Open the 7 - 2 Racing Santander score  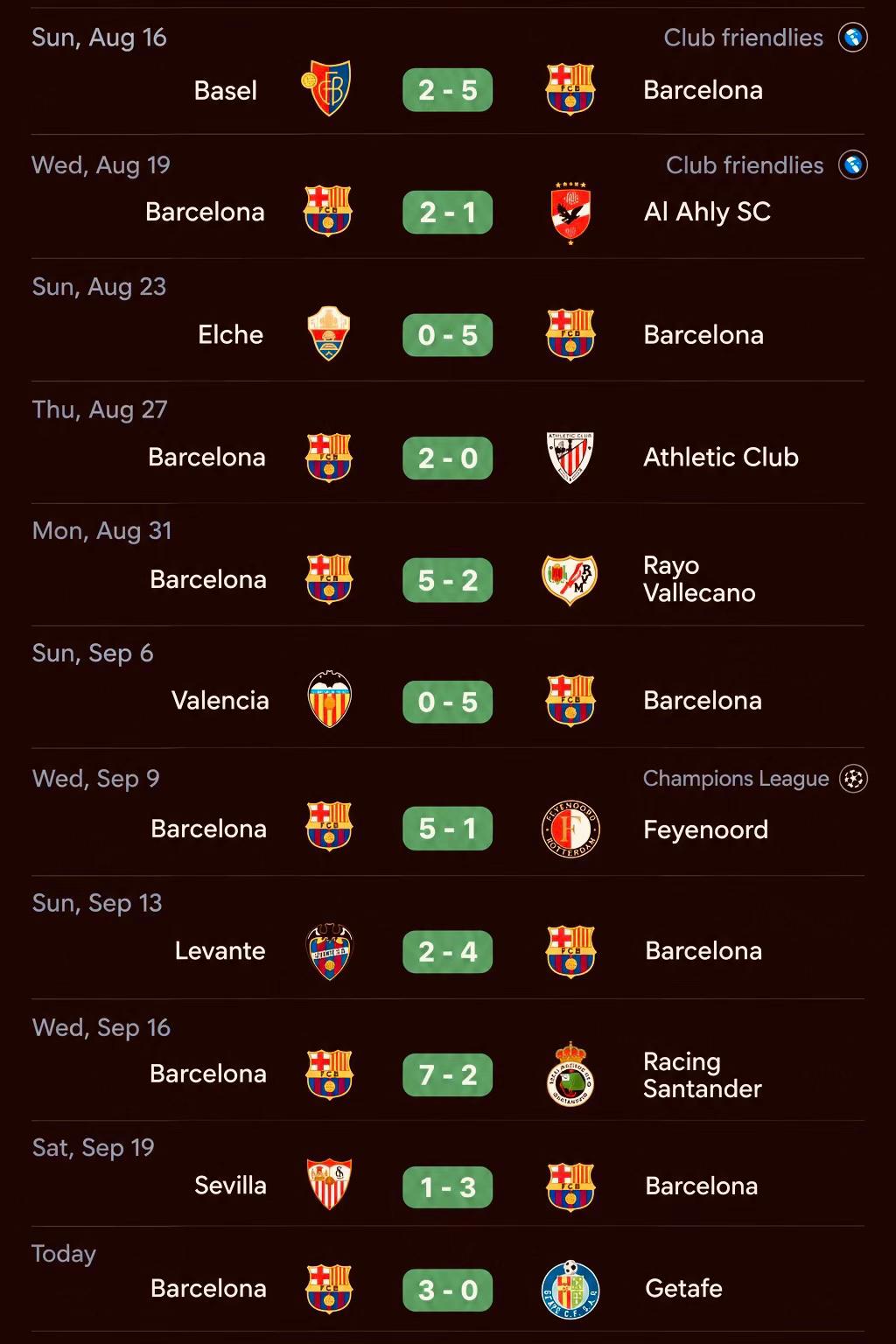coord(448,1074)
